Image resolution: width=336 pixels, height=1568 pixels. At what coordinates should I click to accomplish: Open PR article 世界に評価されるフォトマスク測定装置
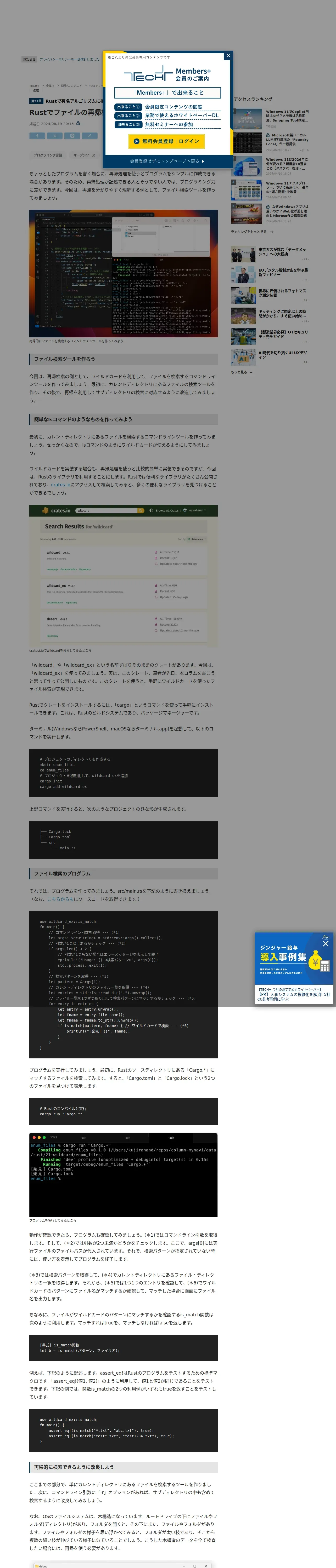tap(283, 293)
